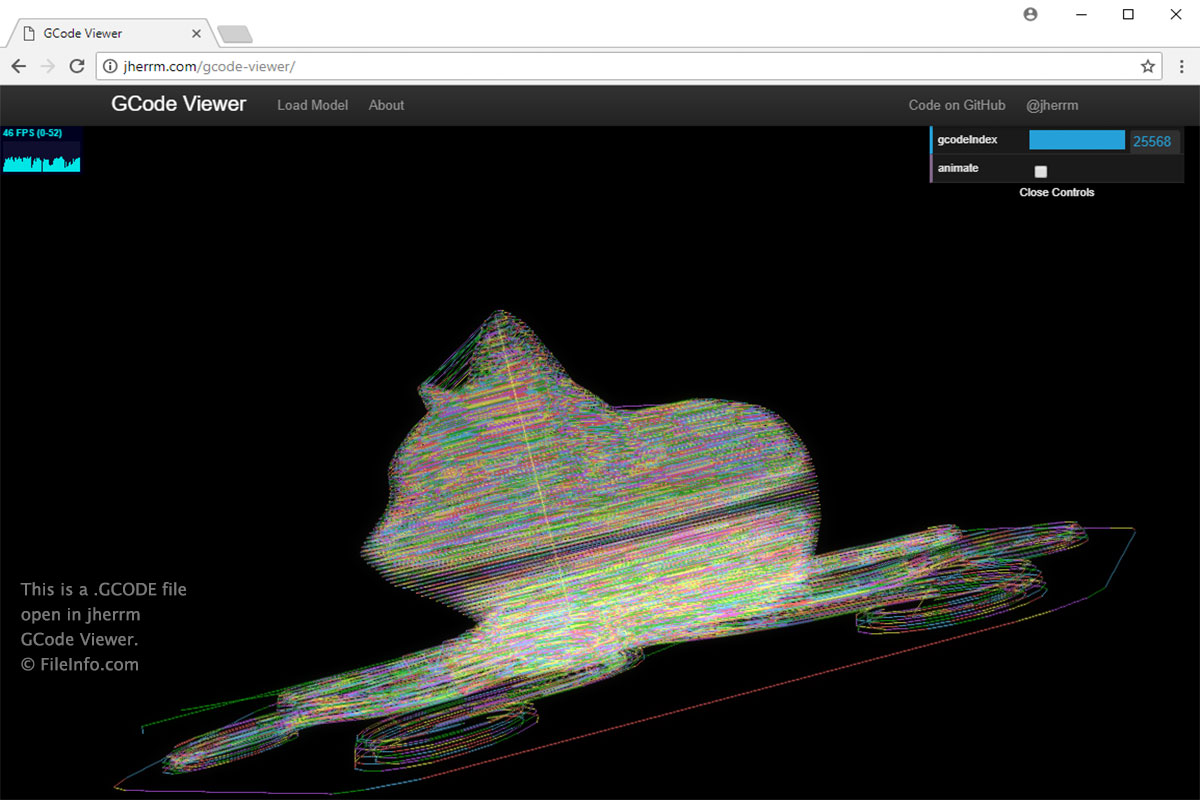The height and width of the screenshot is (800, 1200).
Task: Open the Chrome user profile icon
Action: [1031, 14]
